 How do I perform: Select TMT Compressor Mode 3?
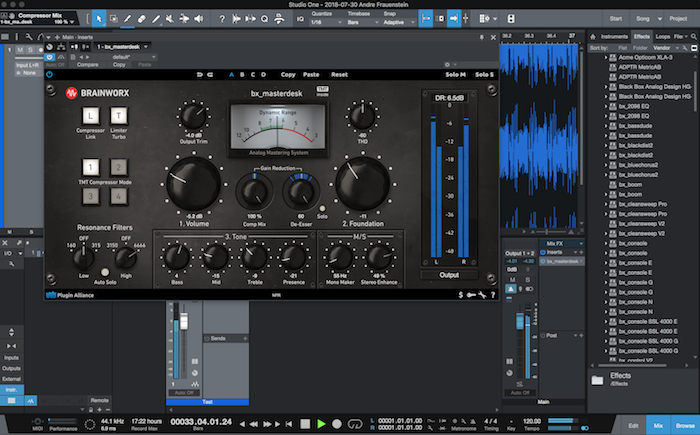(x=91, y=196)
